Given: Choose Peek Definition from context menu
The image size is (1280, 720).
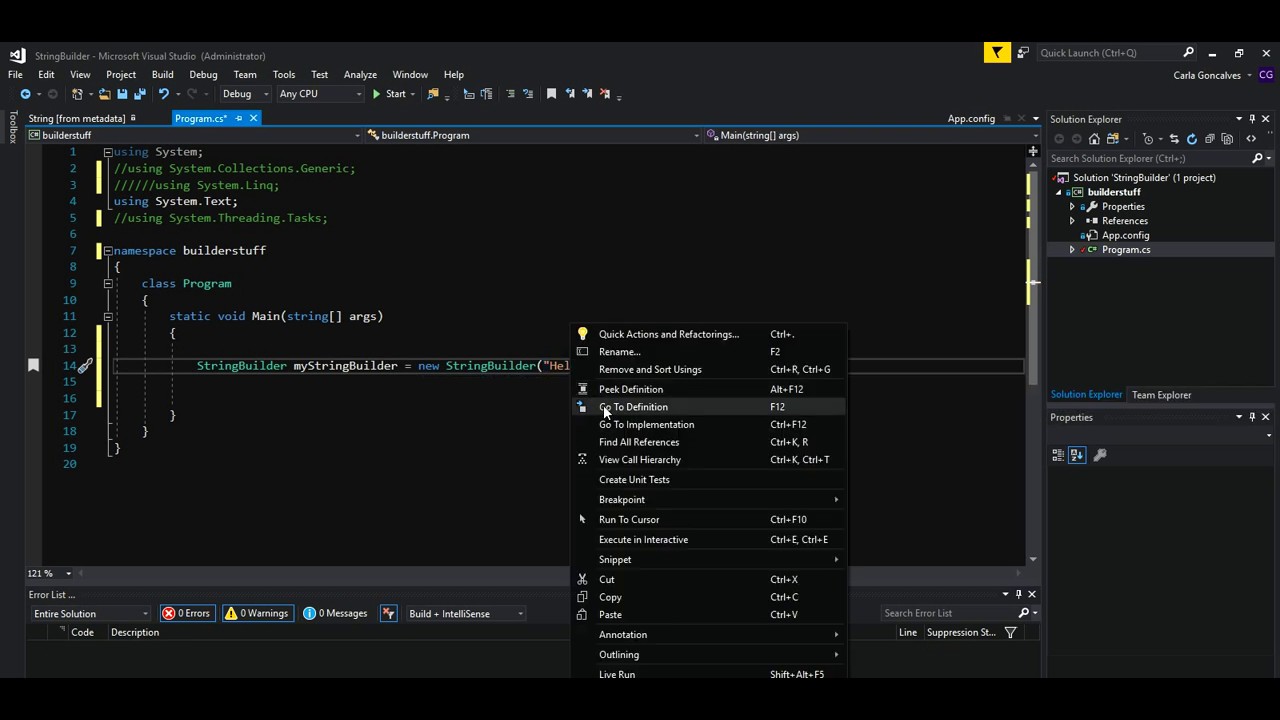Looking at the screenshot, I should [x=710, y=389].
